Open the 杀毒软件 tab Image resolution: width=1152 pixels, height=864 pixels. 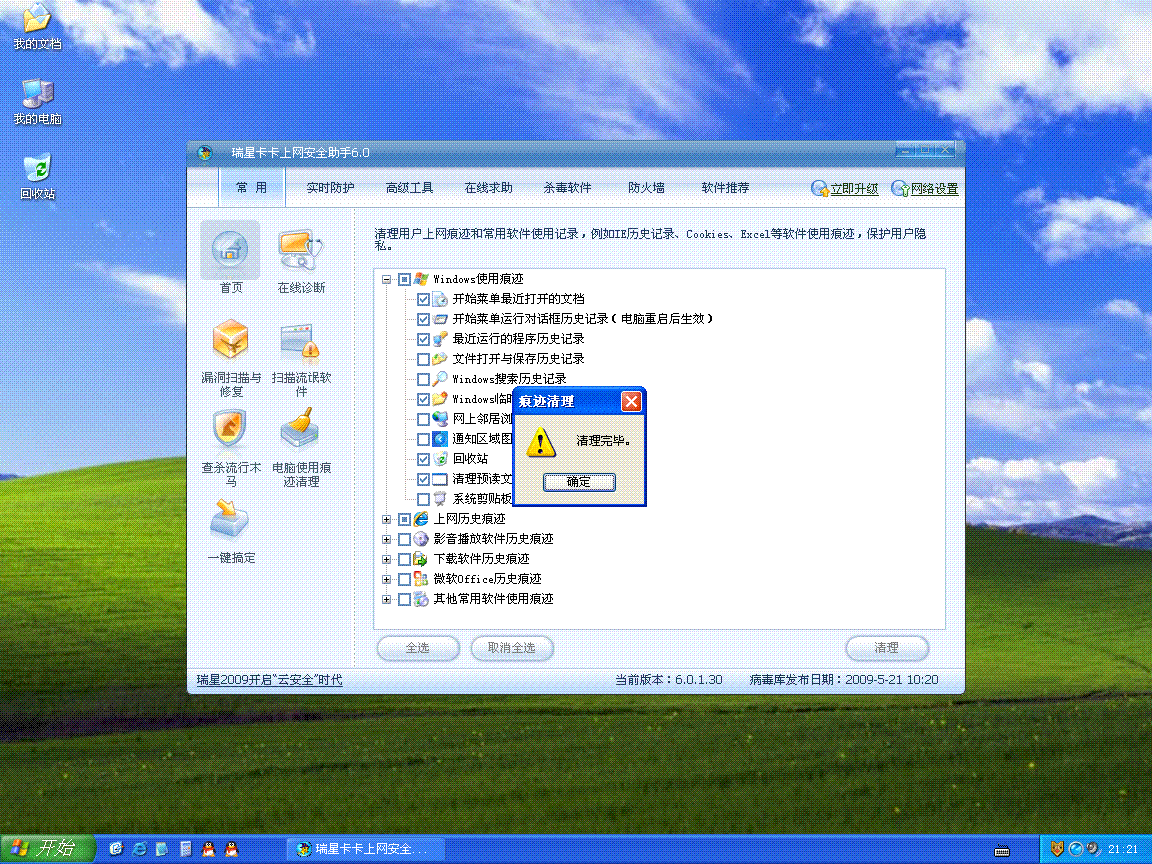(567, 188)
